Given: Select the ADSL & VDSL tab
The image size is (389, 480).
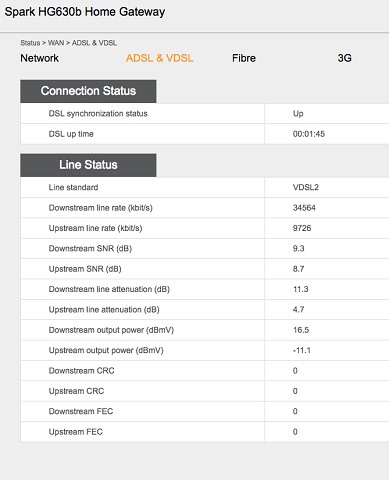Looking at the screenshot, I should coord(159,58).
